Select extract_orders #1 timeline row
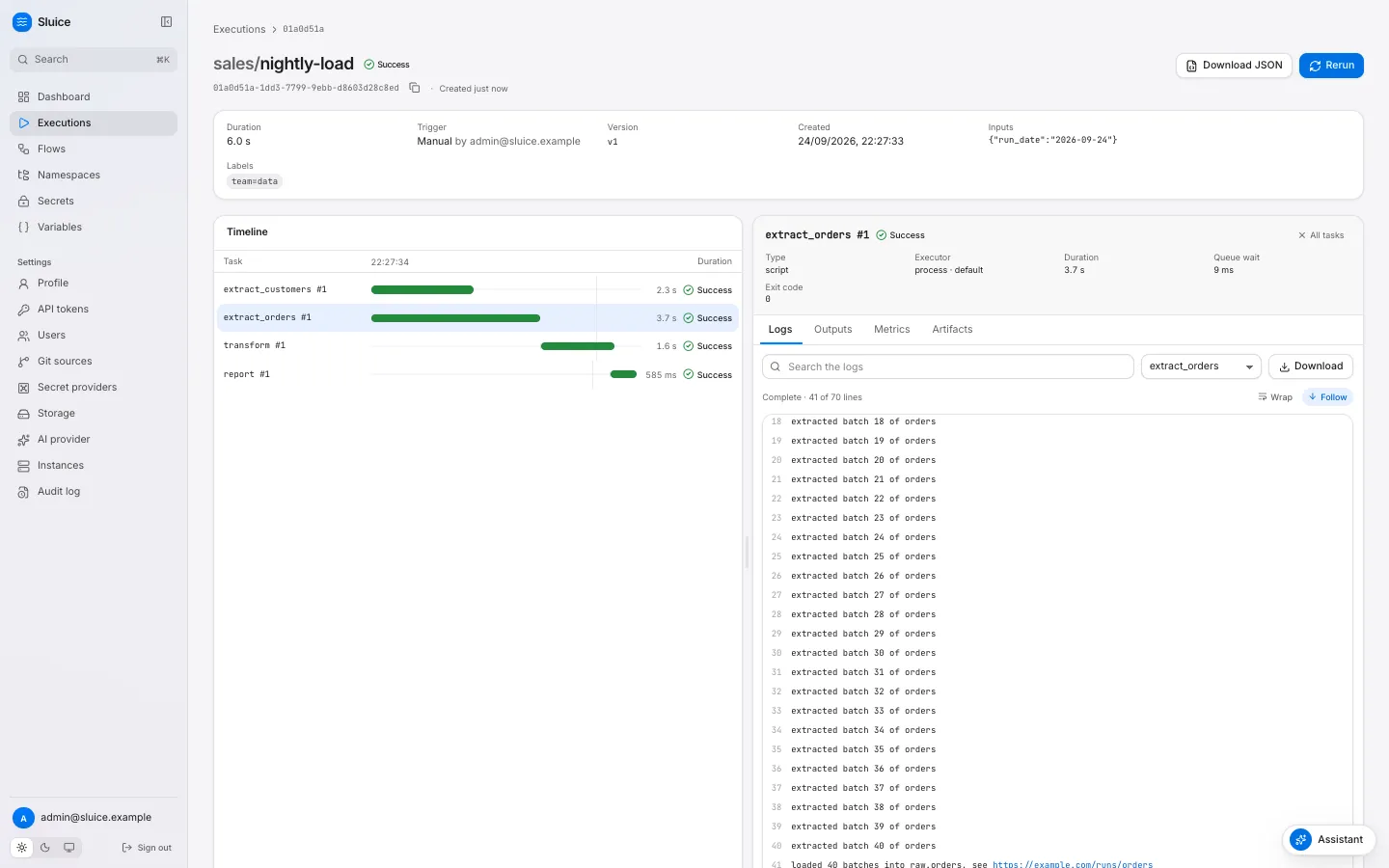This screenshot has height=868, width=1389. 477,317
